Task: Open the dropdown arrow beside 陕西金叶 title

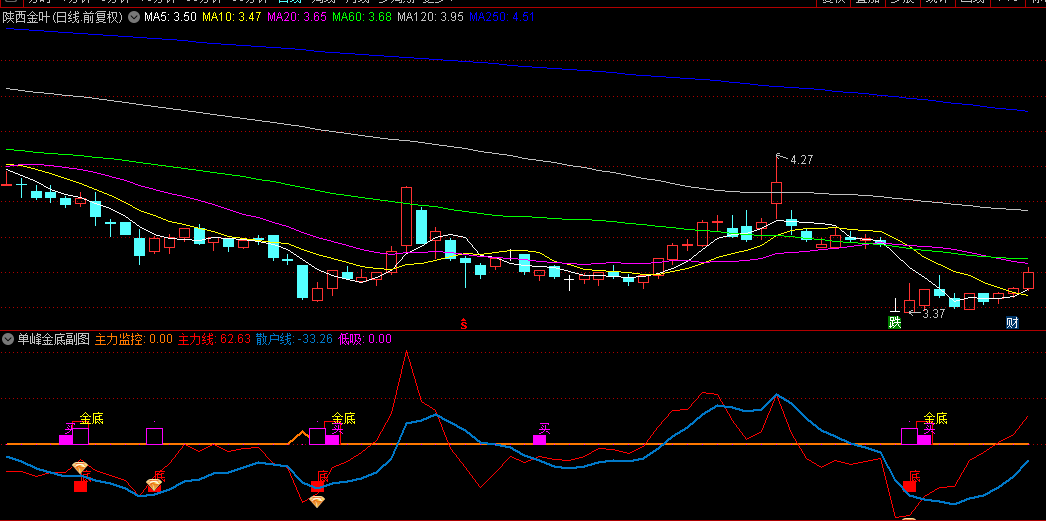Action: tap(133, 17)
